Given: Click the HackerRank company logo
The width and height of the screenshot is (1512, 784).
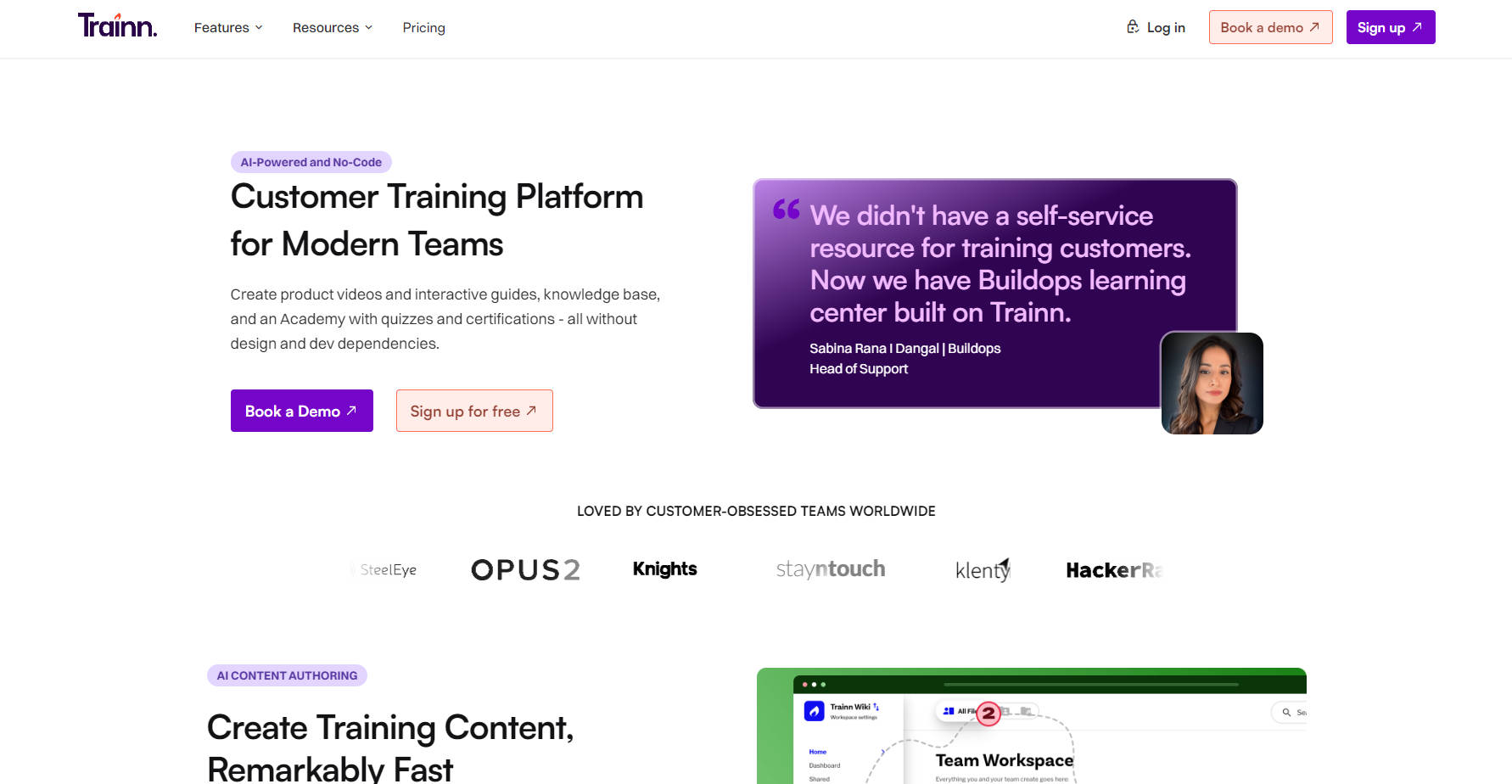Looking at the screenshot, I should coord(1112,570).
